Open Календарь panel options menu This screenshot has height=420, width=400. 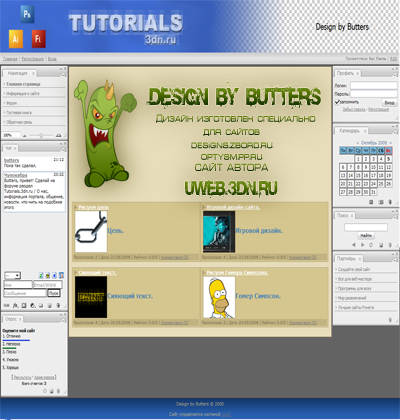[x=395, y=132]
